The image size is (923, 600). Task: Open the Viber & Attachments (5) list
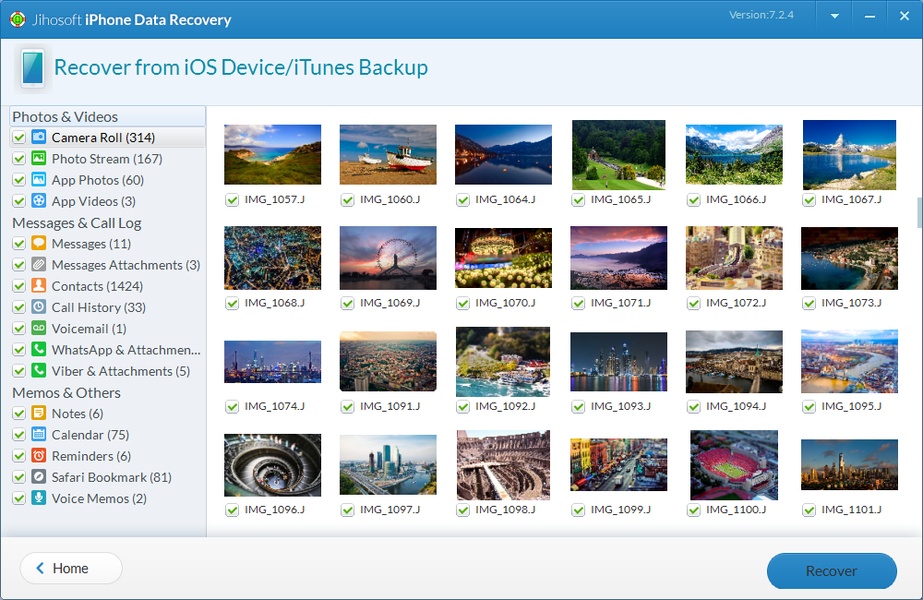120,371
